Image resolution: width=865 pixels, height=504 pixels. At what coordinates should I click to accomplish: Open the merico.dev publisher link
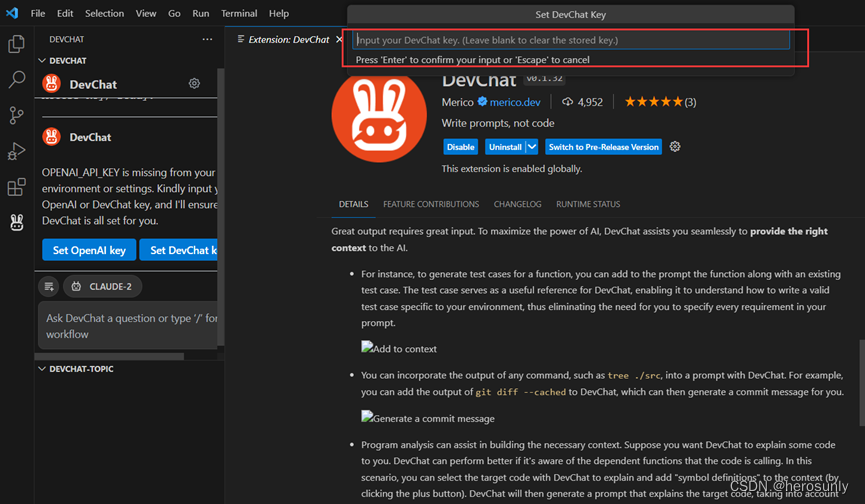[x=515, y=102]
